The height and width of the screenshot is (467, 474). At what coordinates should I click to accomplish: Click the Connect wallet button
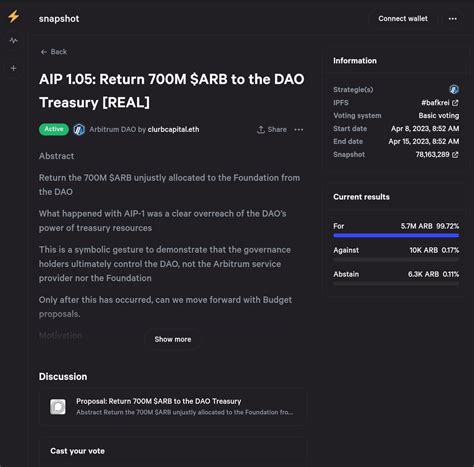pyautogui.click(x=403, y=19)
